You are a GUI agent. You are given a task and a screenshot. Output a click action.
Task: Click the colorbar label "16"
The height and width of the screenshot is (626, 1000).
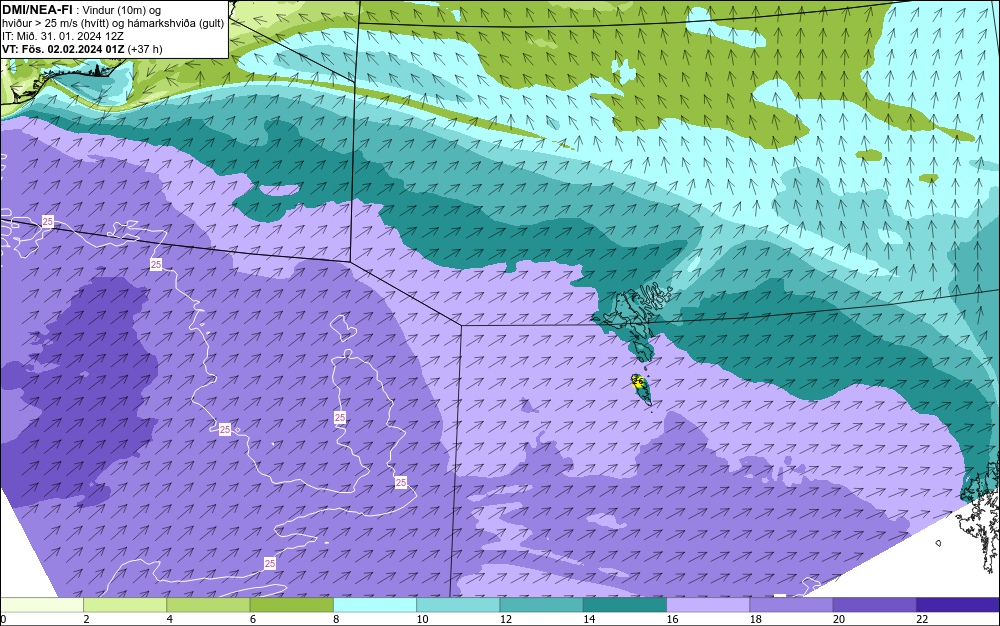click(x=673, y=619)
